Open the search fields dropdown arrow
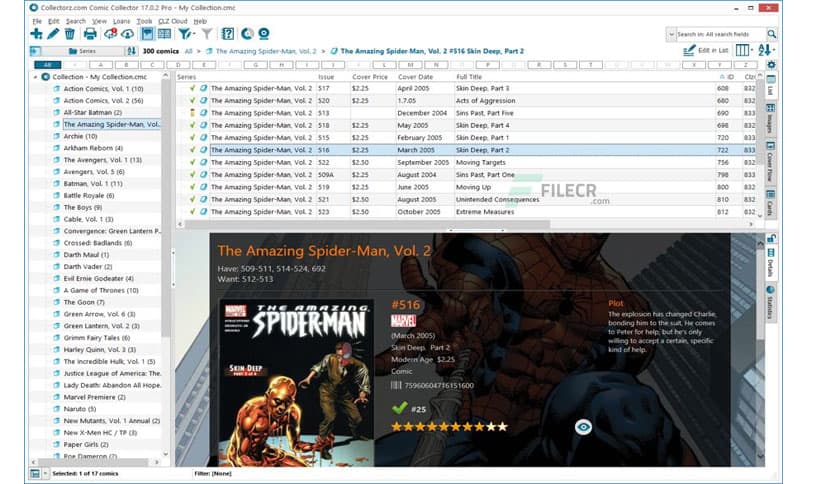This screenshot has height=484, width=836. [671, 34]
